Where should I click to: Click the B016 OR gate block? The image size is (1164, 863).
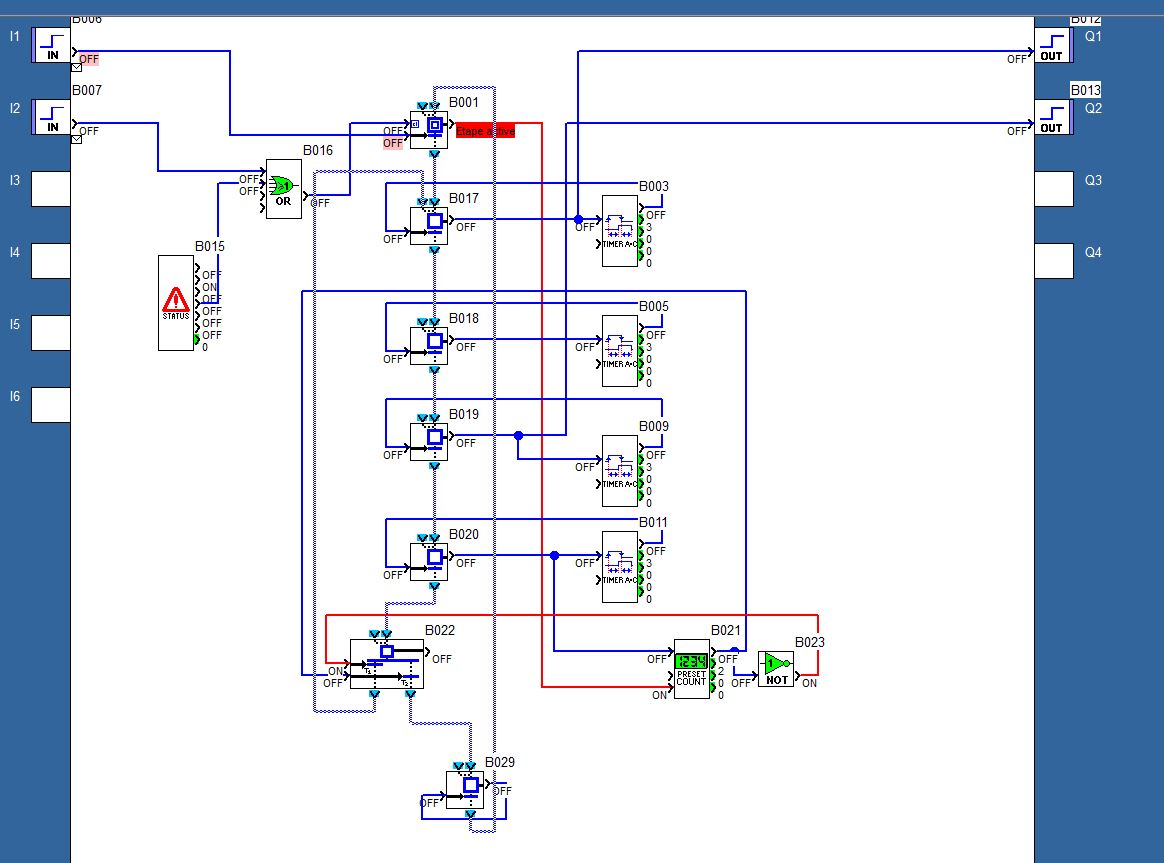tap(284, 189)
